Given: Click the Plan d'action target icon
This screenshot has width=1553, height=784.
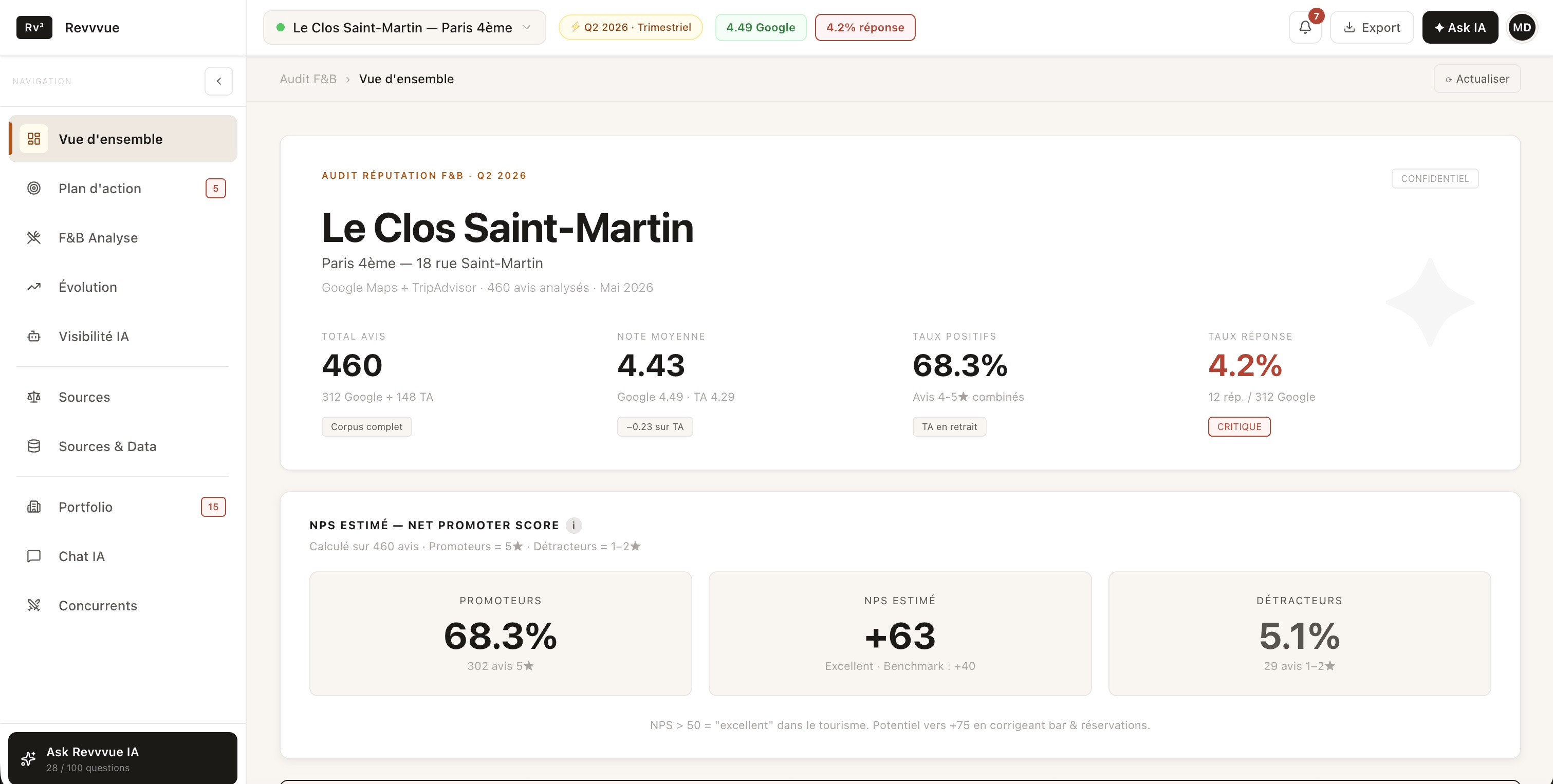Looking at the screenshot, I should tap(34, 188).
